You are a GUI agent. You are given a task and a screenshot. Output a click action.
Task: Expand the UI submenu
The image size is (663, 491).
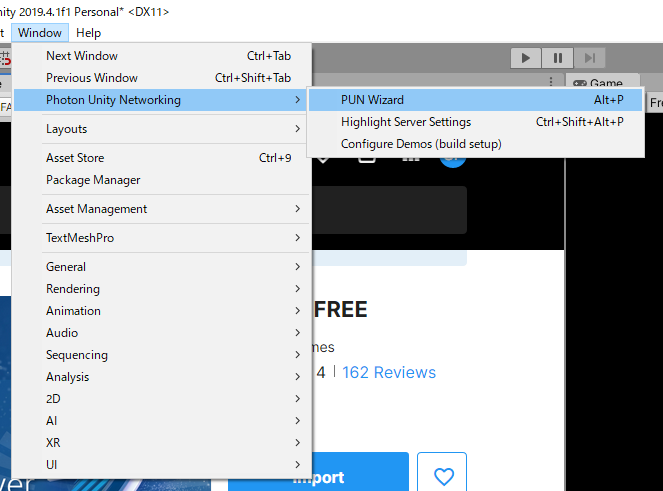tap(162, 465)
